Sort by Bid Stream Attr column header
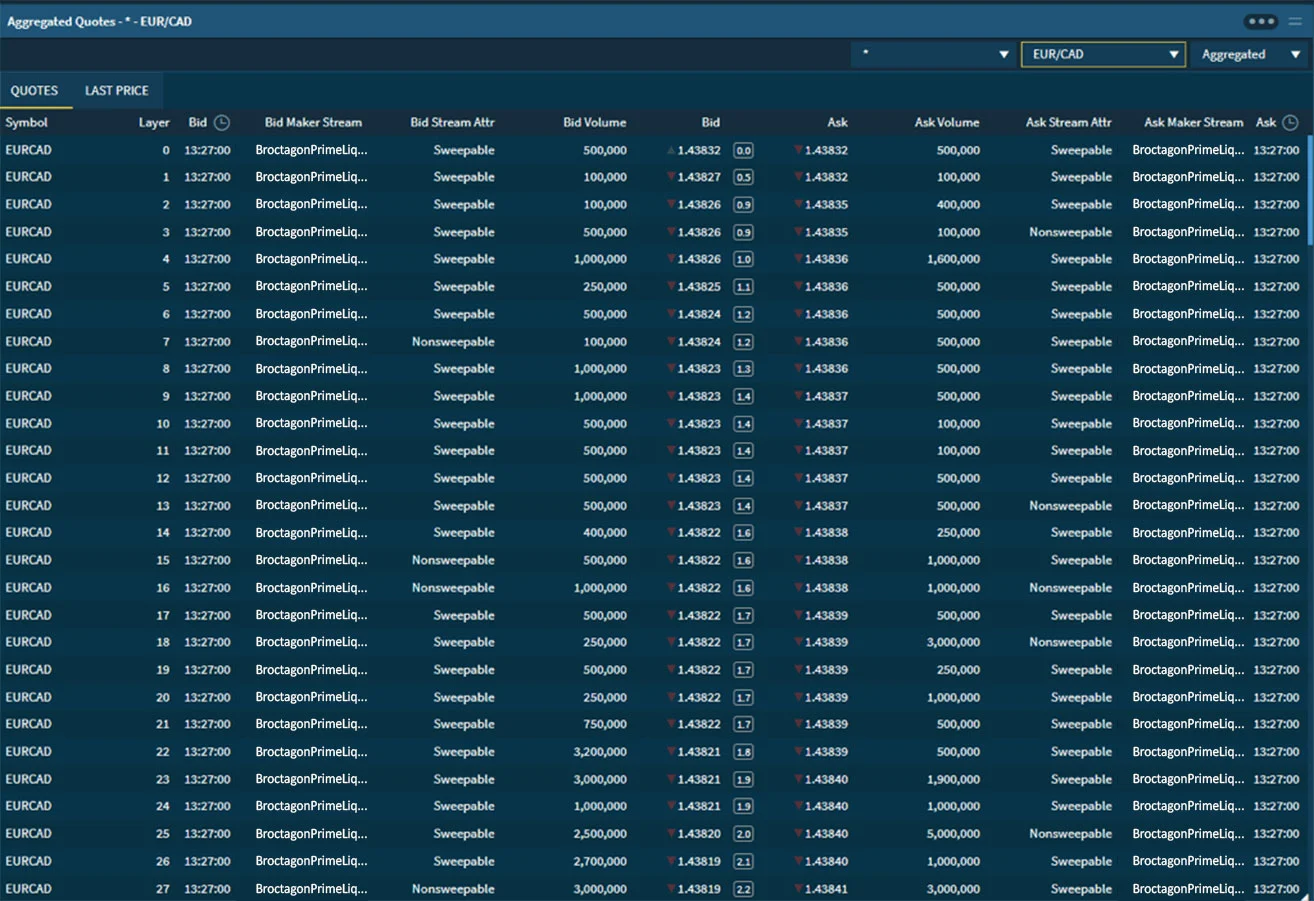This screenshot has height=901, width=1314. click(452, 123)
